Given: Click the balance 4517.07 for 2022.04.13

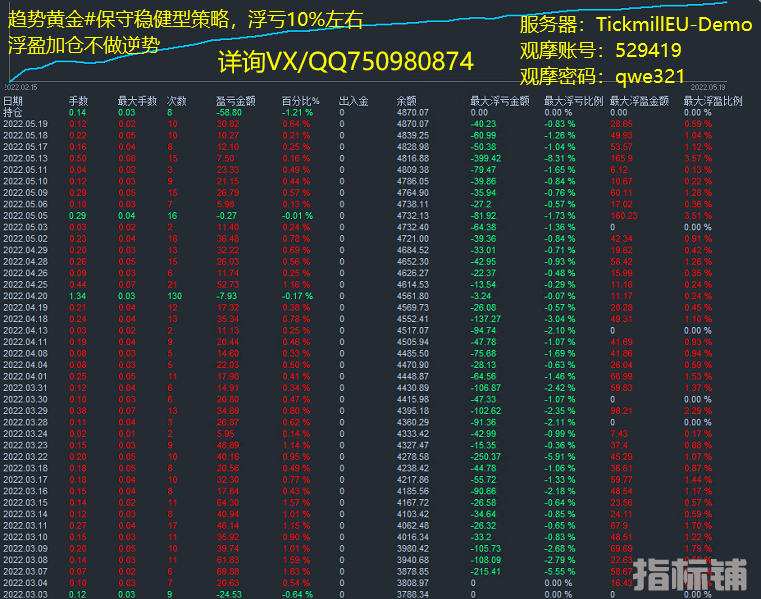Looking at the screenshot, I should click(413, 331).
